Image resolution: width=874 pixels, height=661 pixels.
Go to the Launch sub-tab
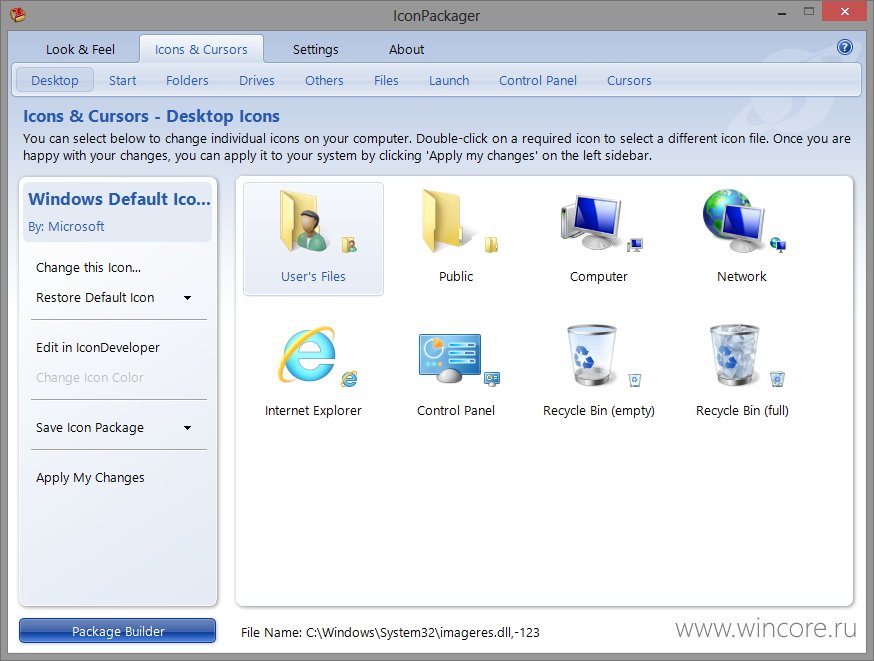pos(449,80)
